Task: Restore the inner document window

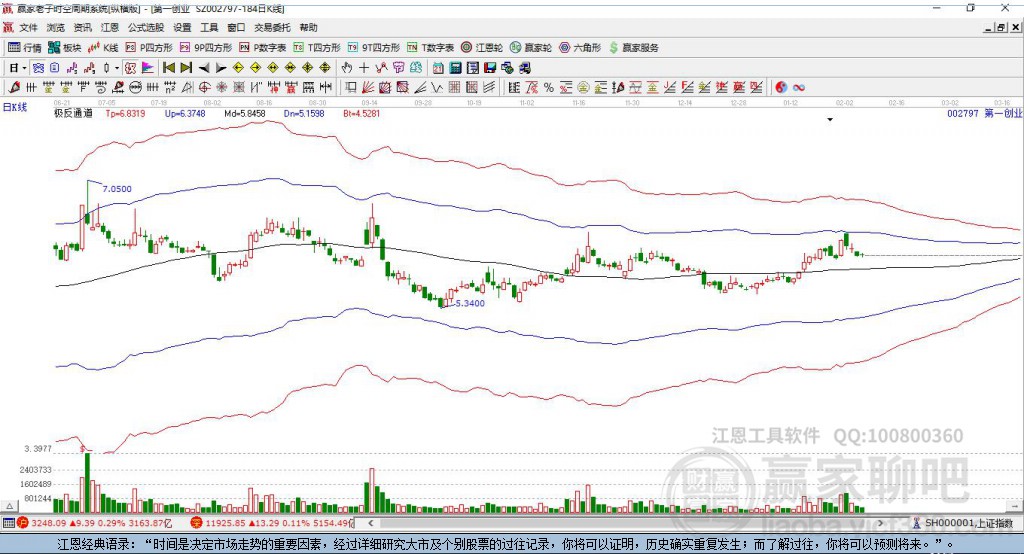Action: click(1001, 27)
